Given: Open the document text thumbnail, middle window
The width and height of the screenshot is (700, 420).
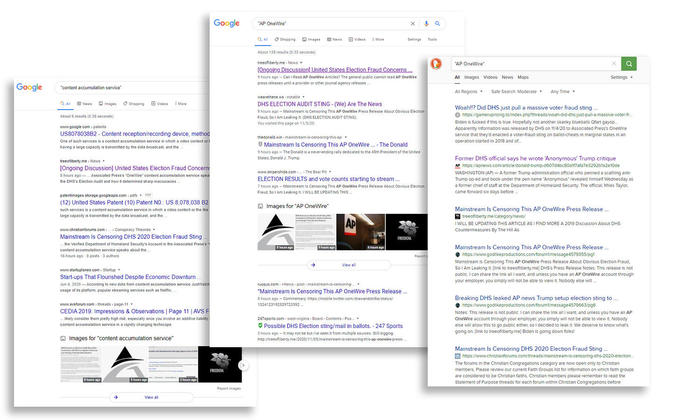Looking at the screenshot, I should (x=315, y=232).
